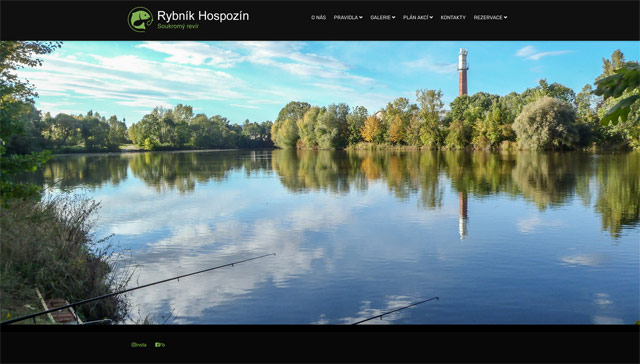This screenshot has width=640, height=364.
Task: Expand the PRAVIDLA dropdown menu
Action: pos(348,18)
